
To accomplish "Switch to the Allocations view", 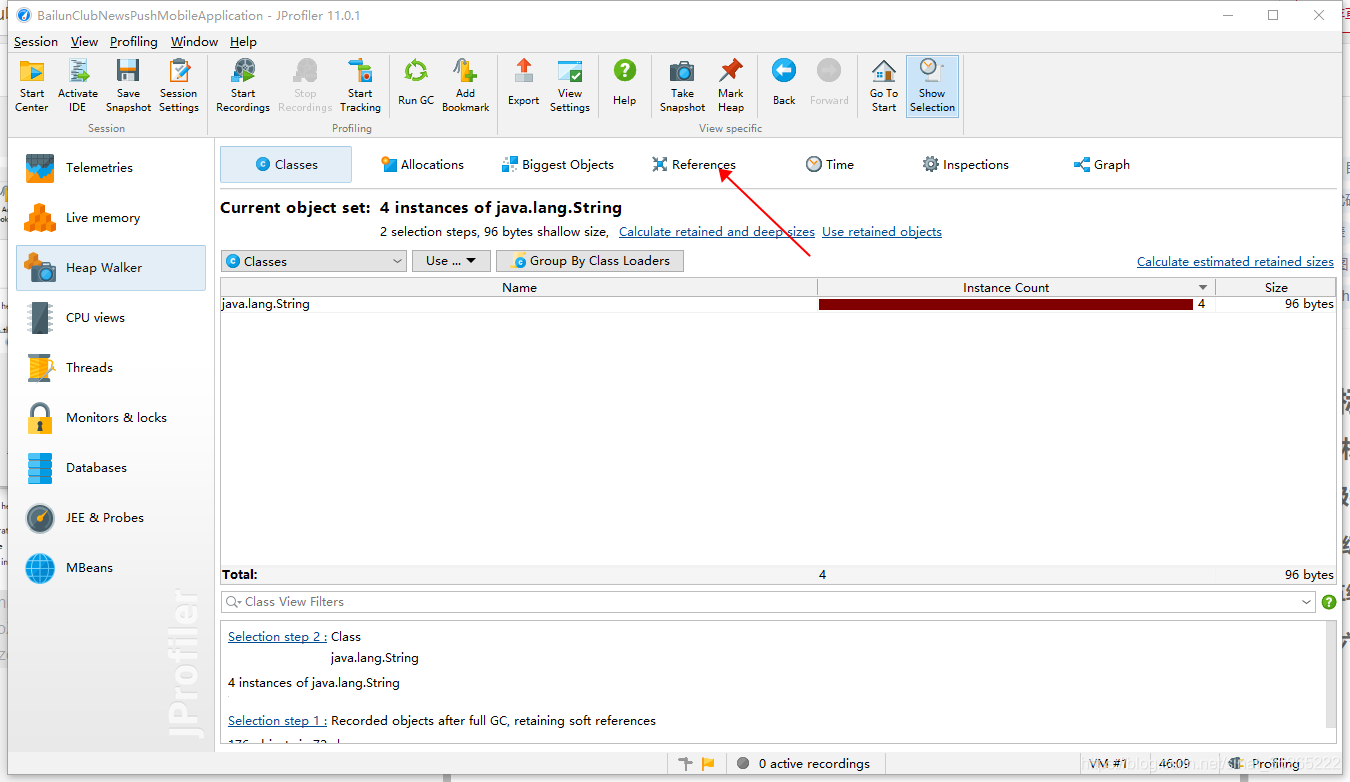I will pyautogui.click(x=422, y=165).
